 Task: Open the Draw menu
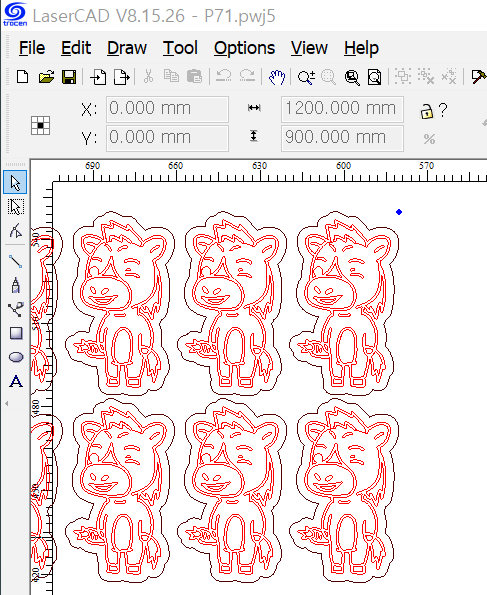click(x=127, y=48)
